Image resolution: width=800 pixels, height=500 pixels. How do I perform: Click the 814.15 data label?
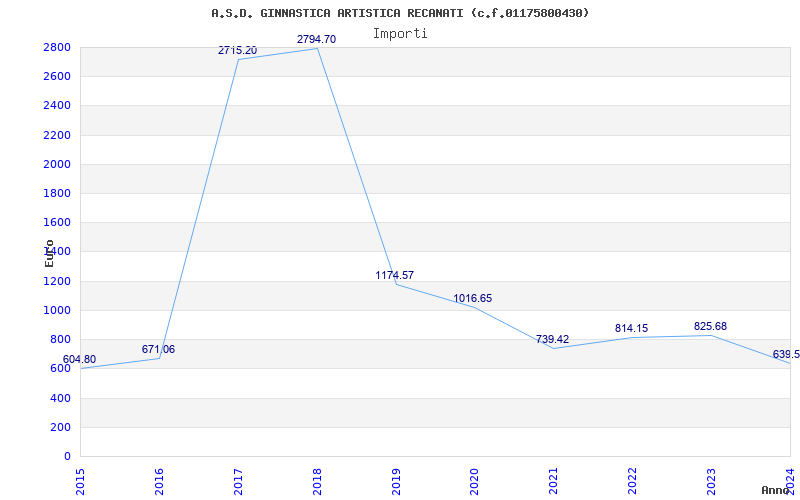click(x=631, y=329)
